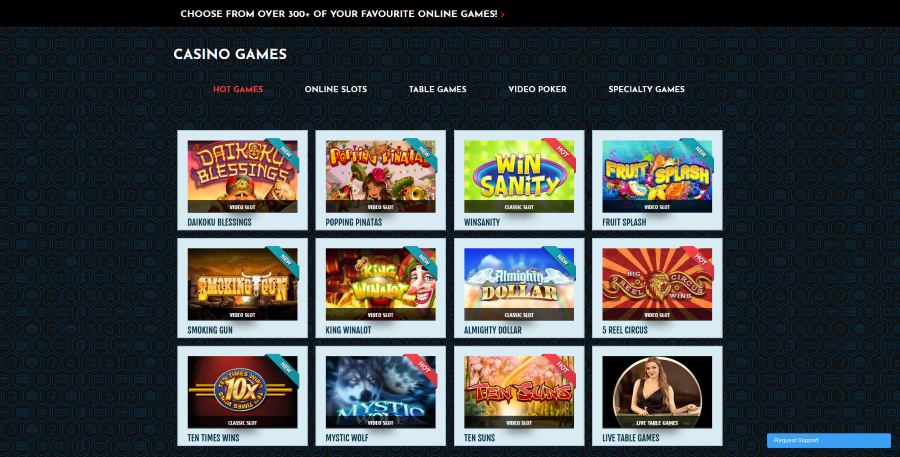
Task: Click the red arrow after banner text
Action: tap(503, 14)
